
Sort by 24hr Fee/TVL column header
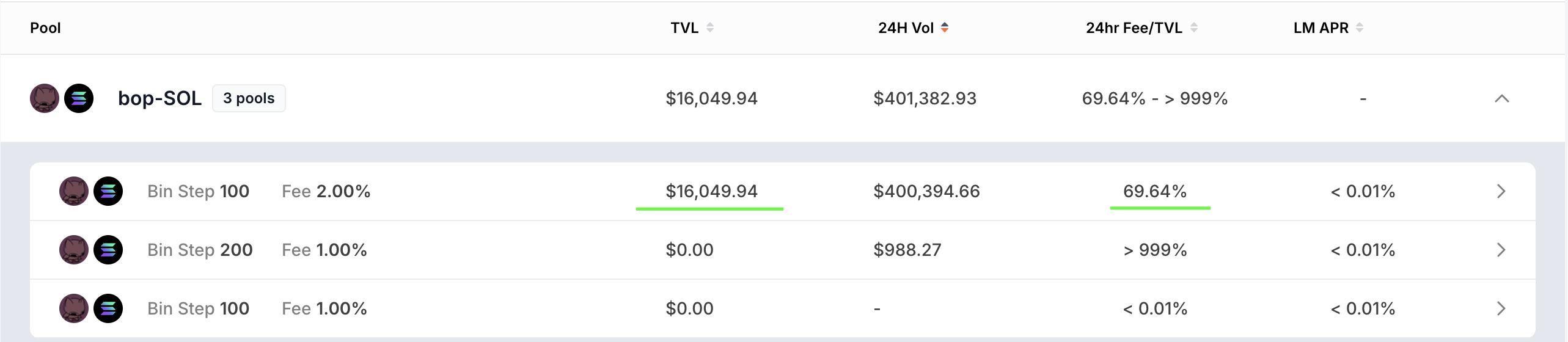[1134, 27]
